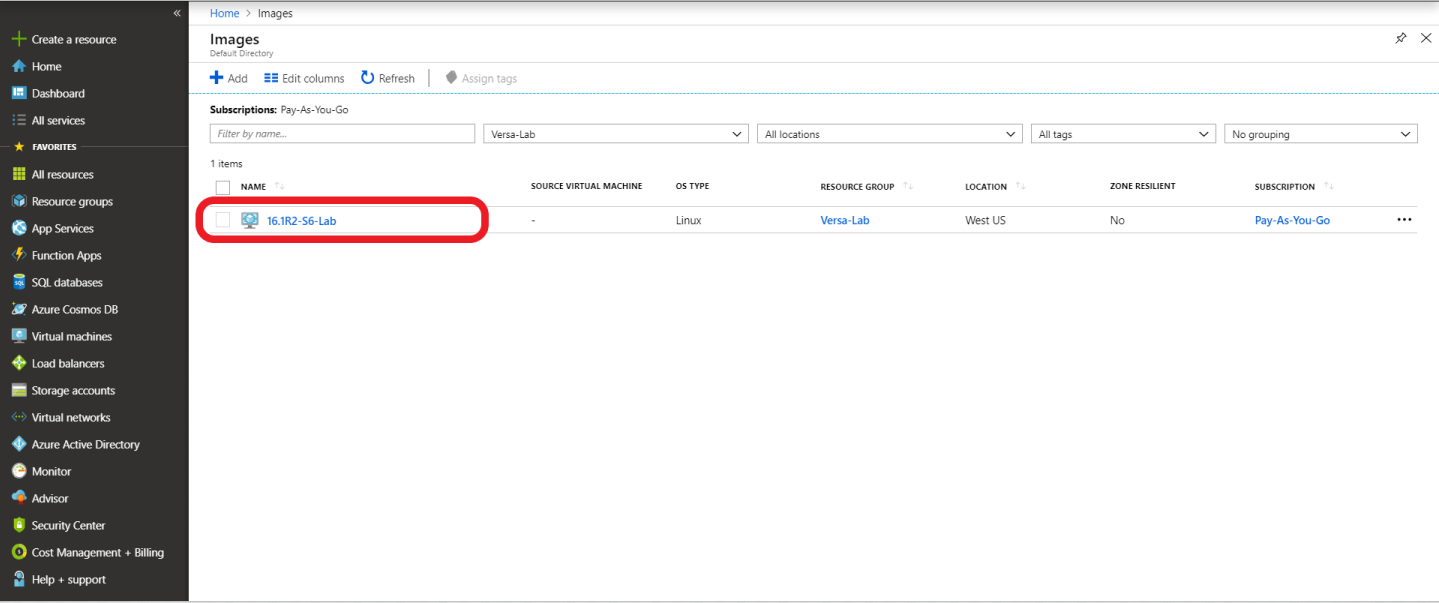Open the Versa-Lab resource group link
1439x603 pixels.
[x=845, y=220]
